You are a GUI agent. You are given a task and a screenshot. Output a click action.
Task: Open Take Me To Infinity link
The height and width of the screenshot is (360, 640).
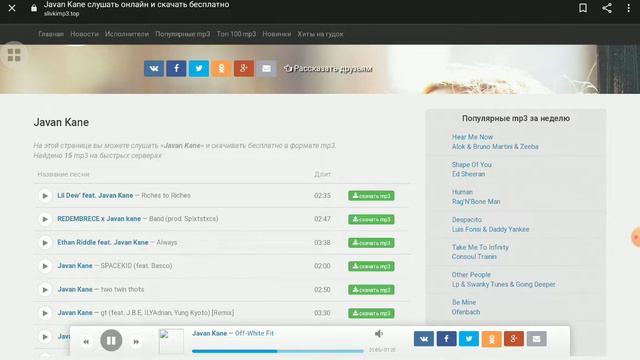pyautogui.click(x=480, y=247)
